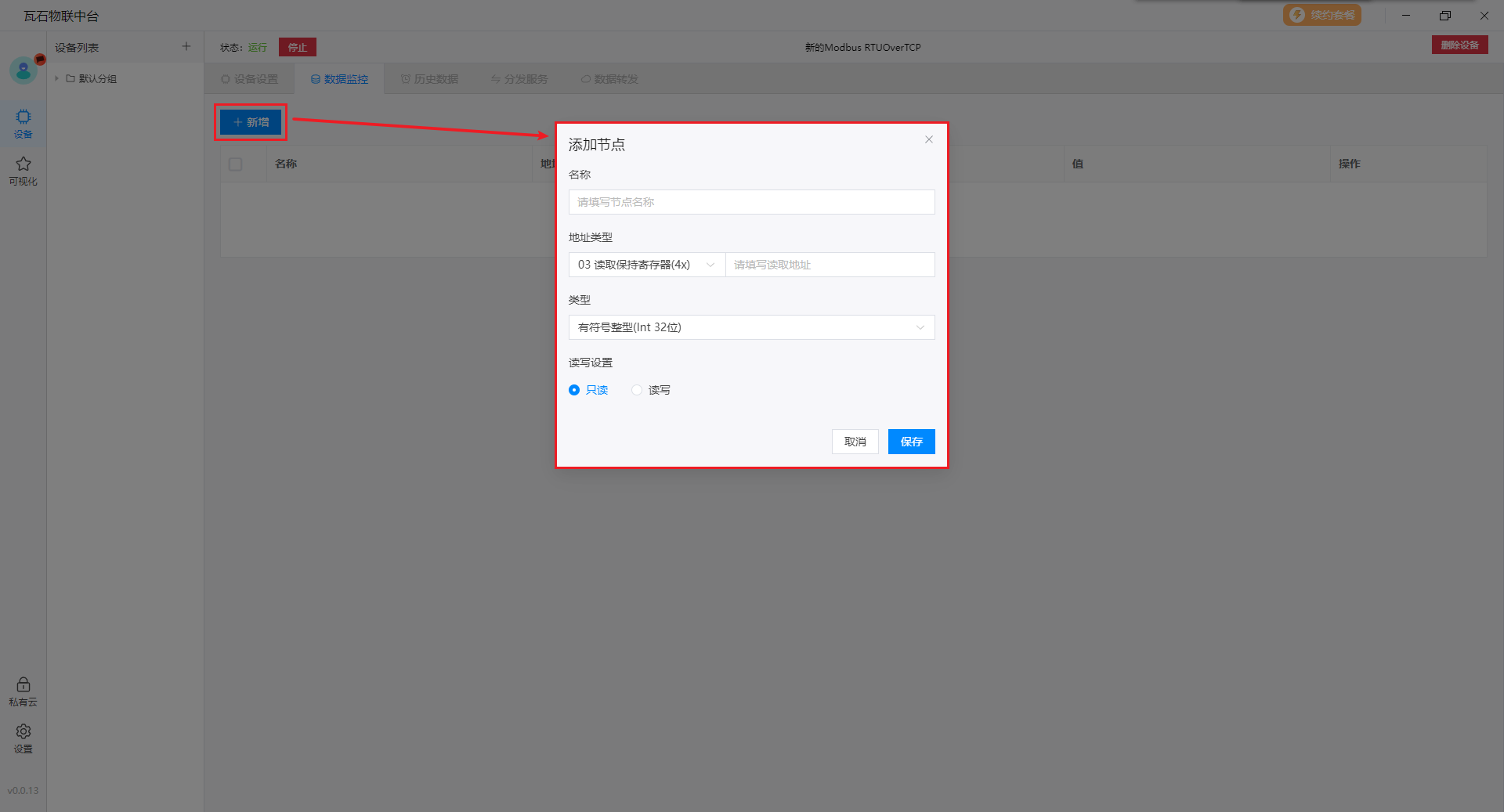This screenshot has height=812, width=1504.
Task: Click the 请填写节点名称 input field
Action: pyautogui.click(x=751, y=202)
